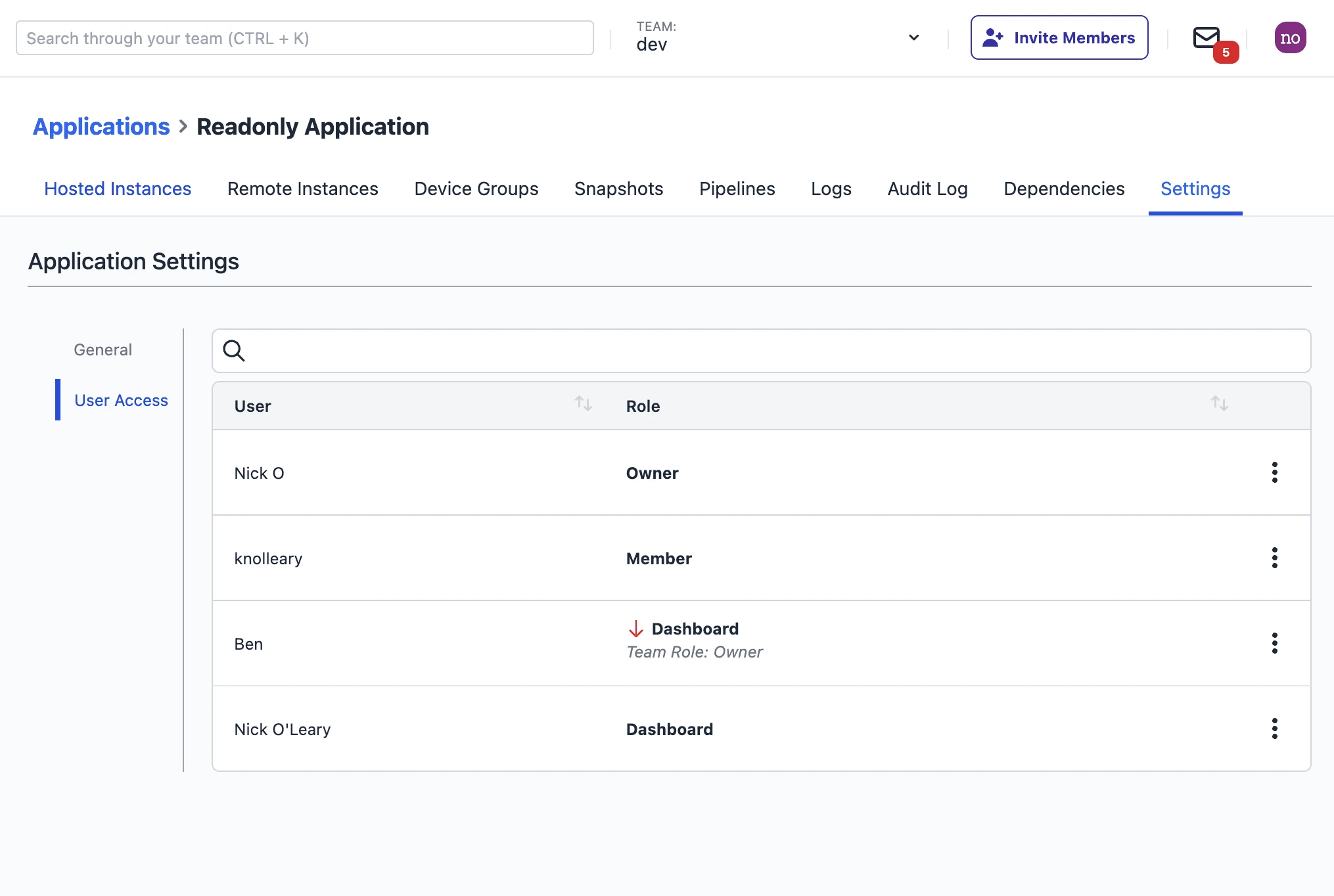Focus the user access search box

(762, 351)
